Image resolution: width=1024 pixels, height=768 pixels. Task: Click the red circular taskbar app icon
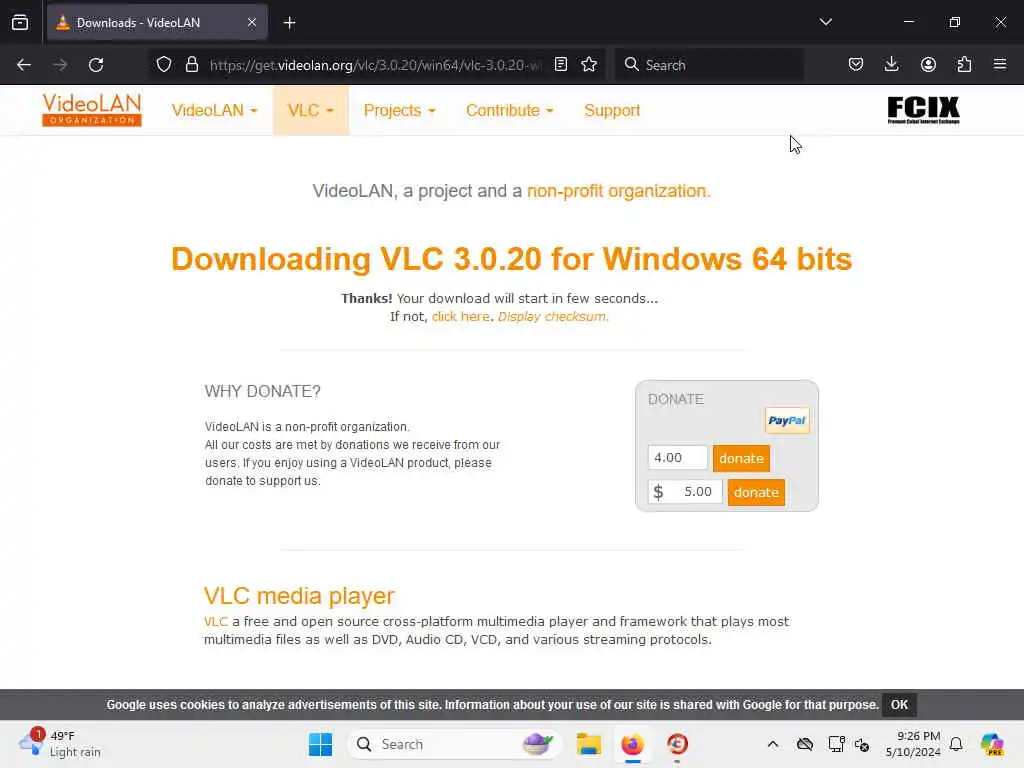677,744
